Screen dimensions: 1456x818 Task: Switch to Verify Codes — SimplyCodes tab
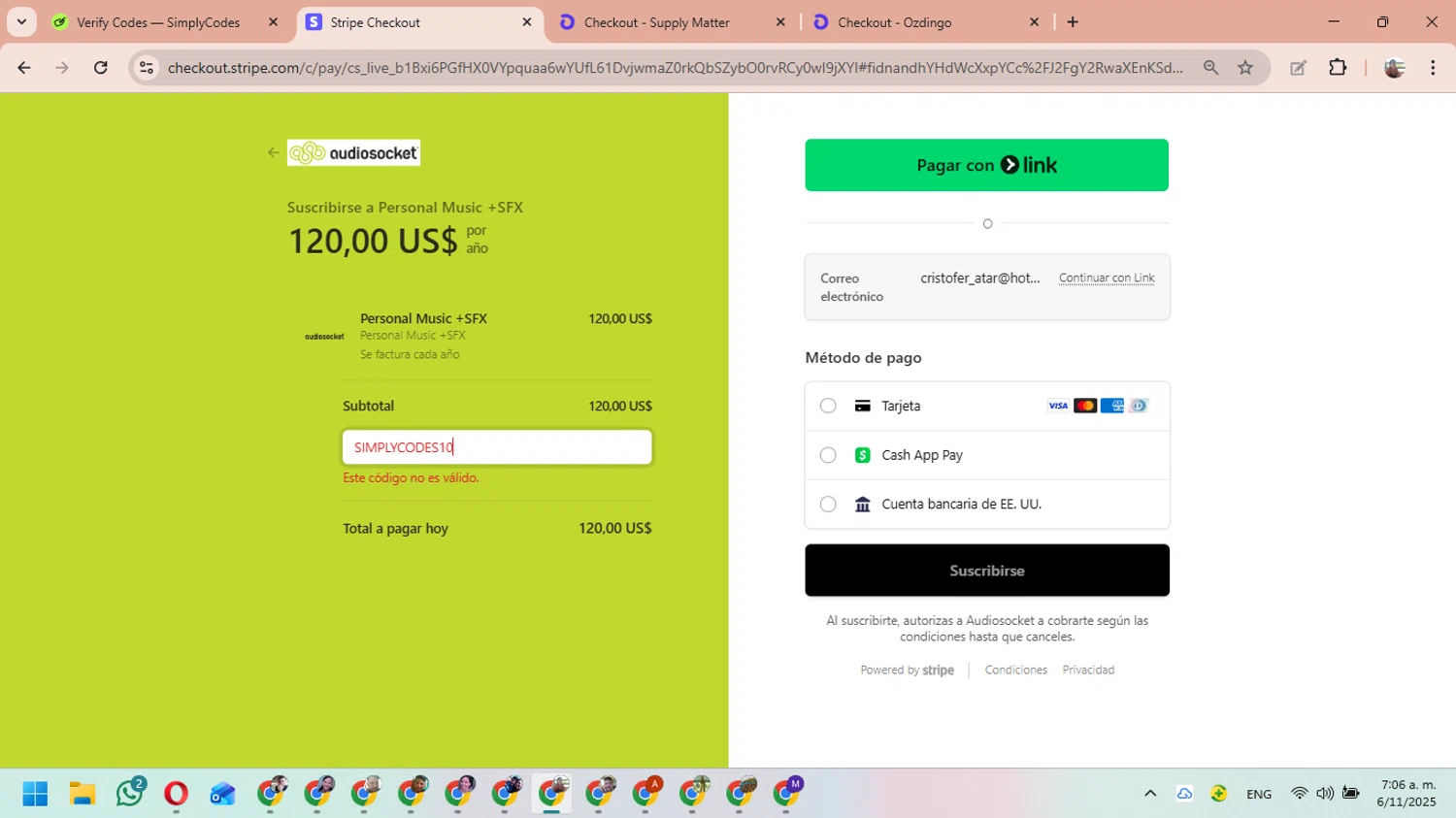157,22
